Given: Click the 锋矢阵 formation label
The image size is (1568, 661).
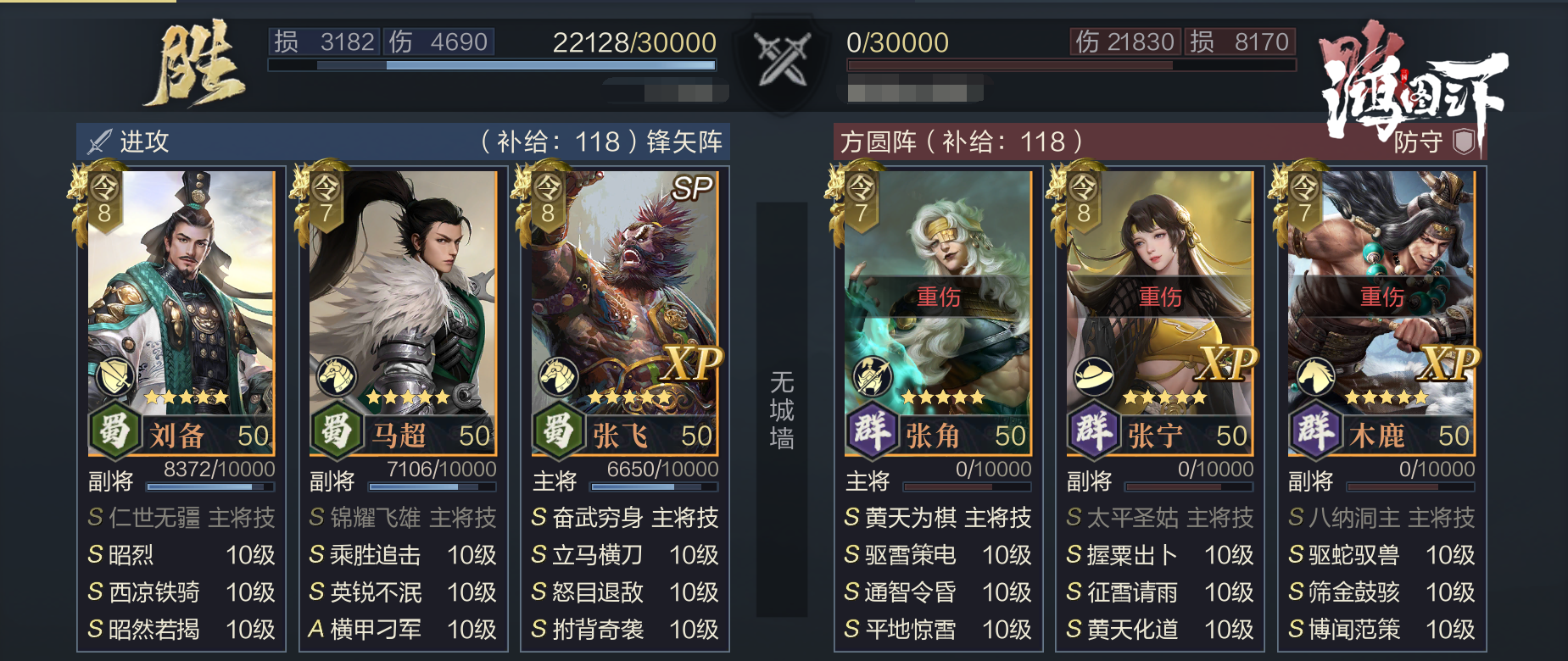Looking at the screenshot, I should [684, 142].
